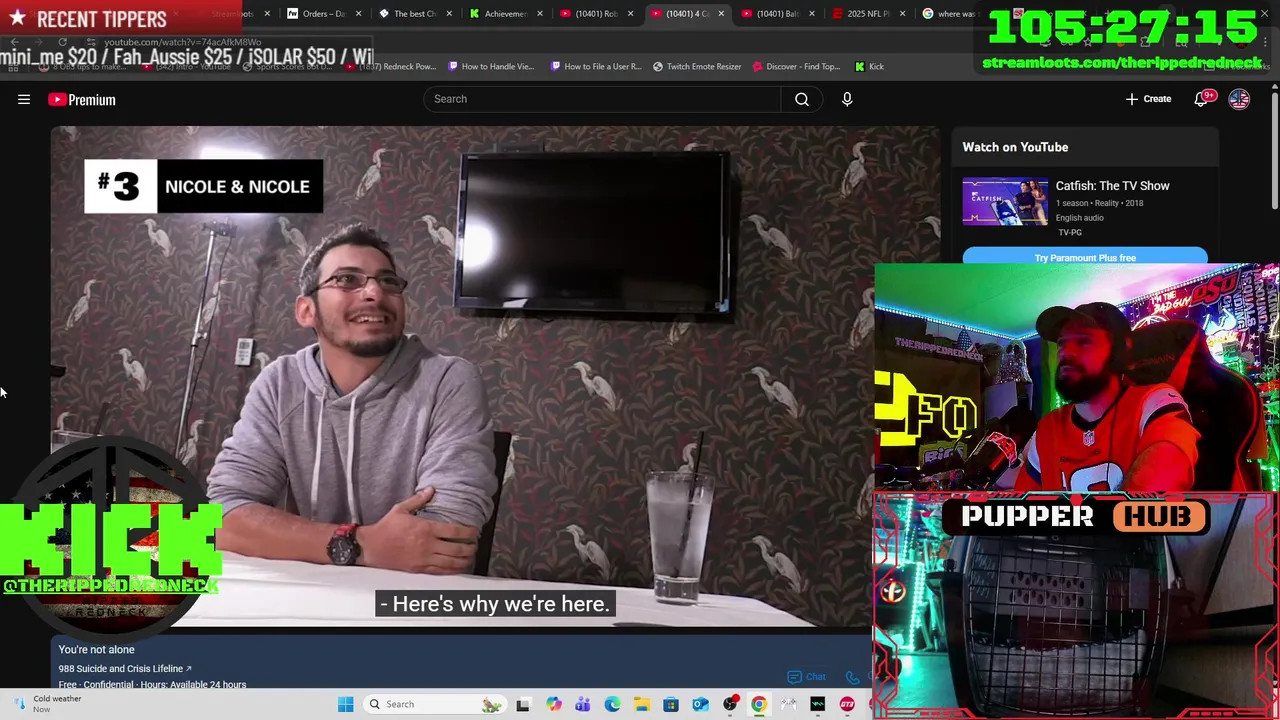Open Twitch Emote Resizer bookmark
The image size is (1280, 720).
coord(697,66)
